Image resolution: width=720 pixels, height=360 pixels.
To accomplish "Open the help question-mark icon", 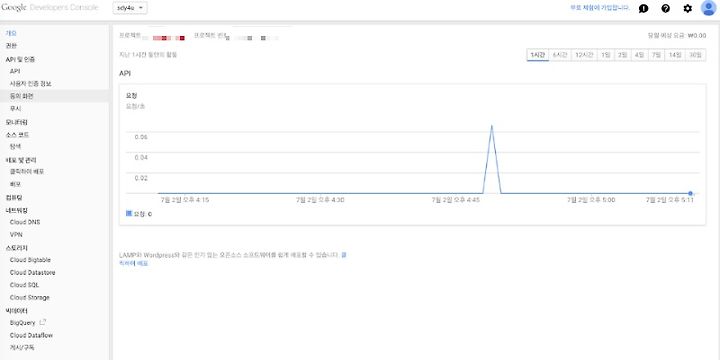I will (665, 8).
